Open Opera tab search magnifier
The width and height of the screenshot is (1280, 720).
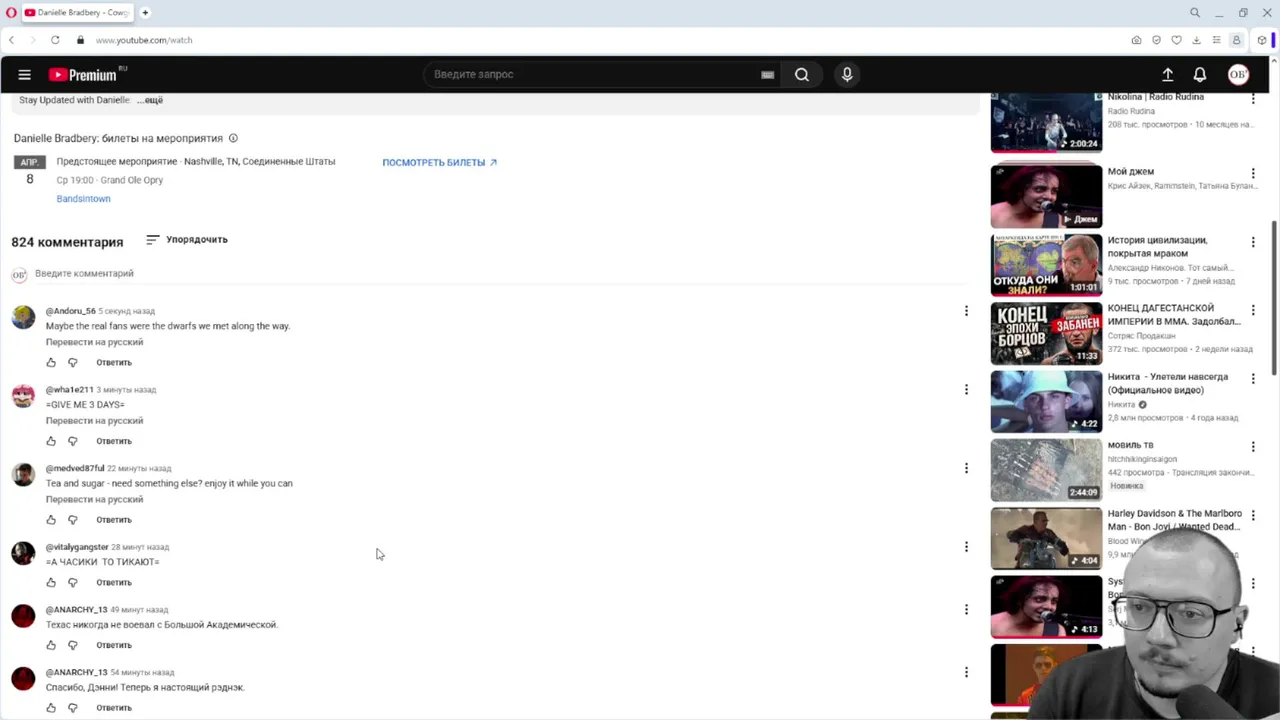tap(1195, 13)
